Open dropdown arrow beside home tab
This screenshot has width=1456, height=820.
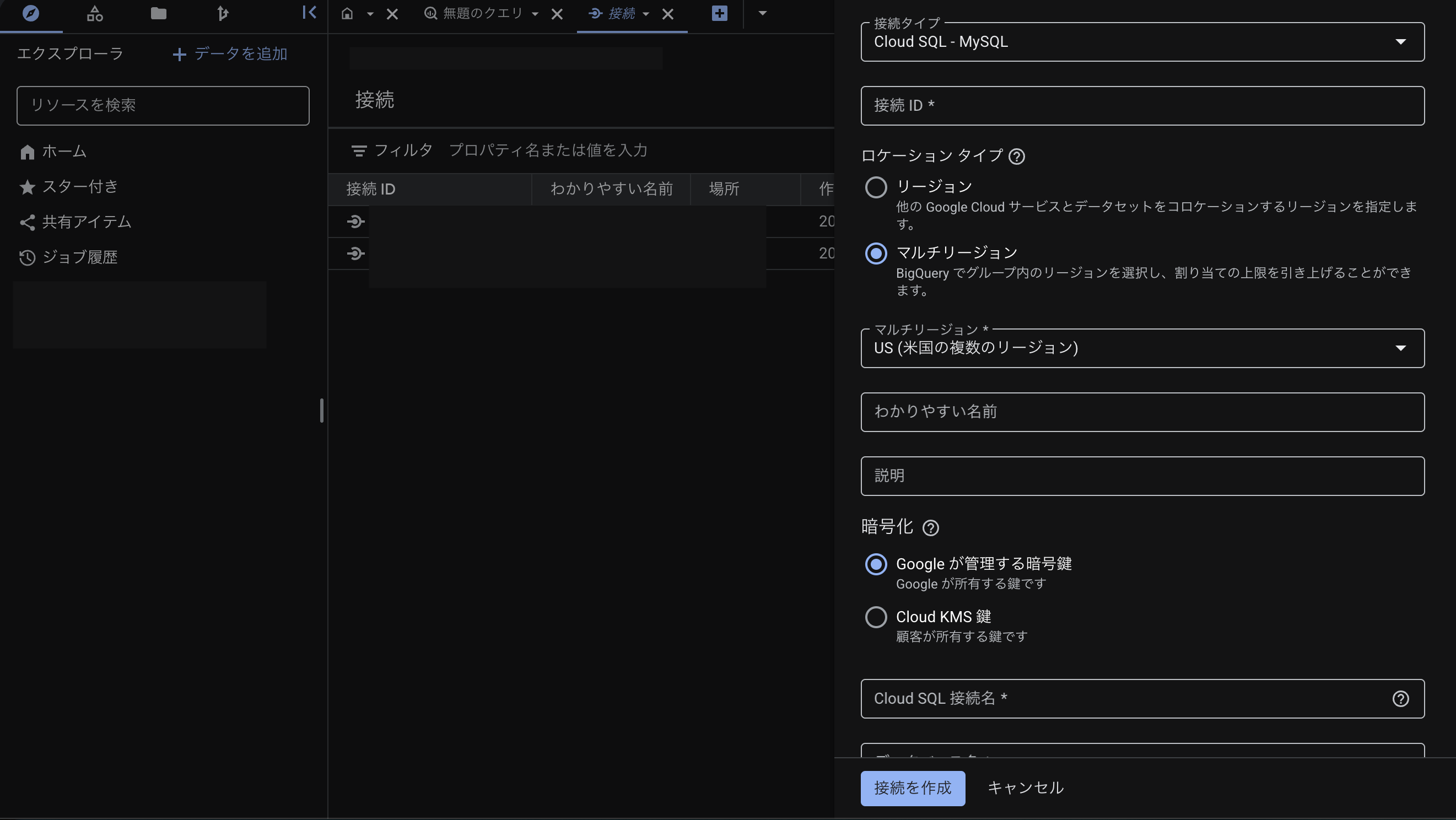click(x=370, y=14)
